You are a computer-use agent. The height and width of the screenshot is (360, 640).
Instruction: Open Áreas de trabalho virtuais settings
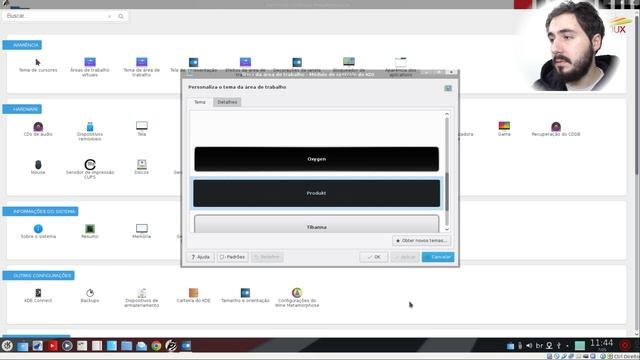click(90, 67)
